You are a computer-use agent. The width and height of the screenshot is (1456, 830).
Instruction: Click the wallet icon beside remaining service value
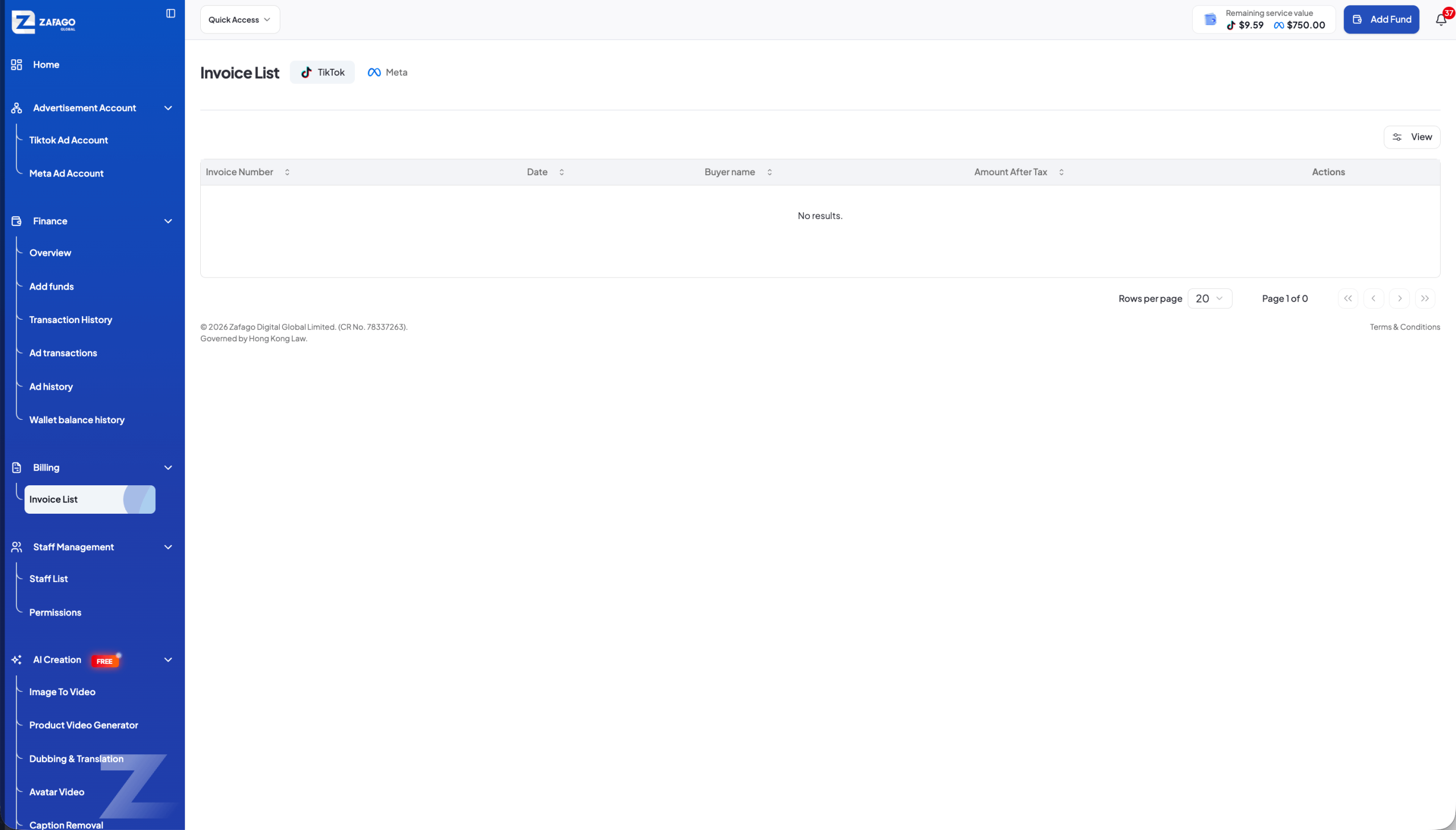click(1210, 19)
